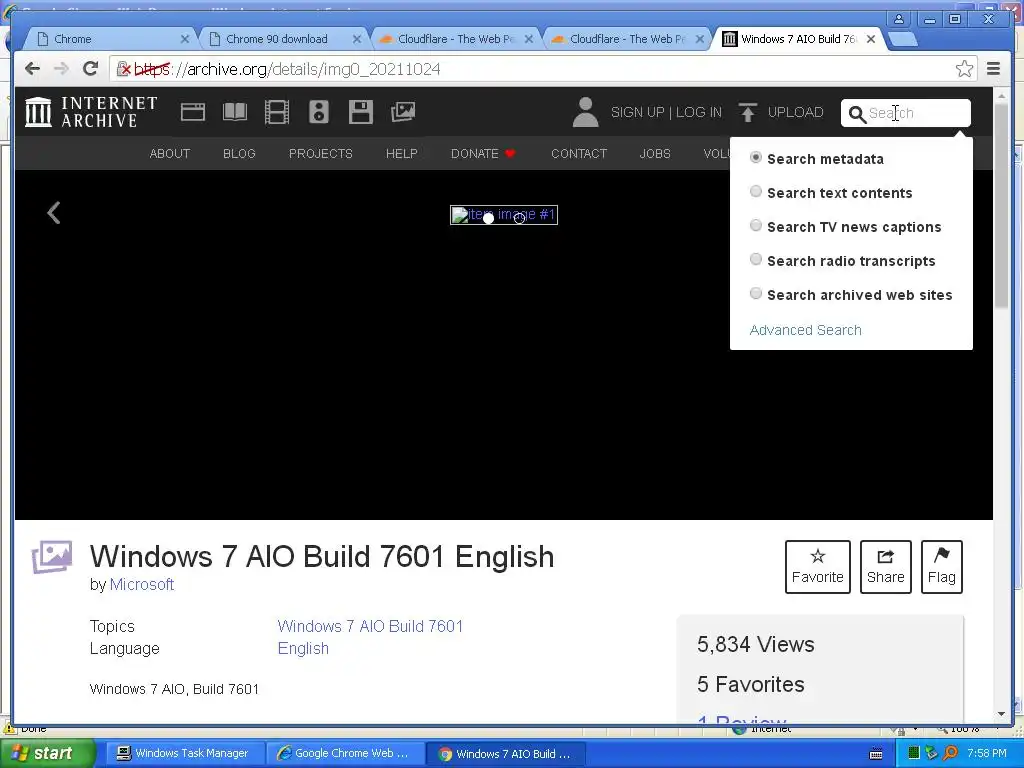Reload the page
Image resolution: width=1024 pixels, height=768 pixels.
(x=90, y=69)
